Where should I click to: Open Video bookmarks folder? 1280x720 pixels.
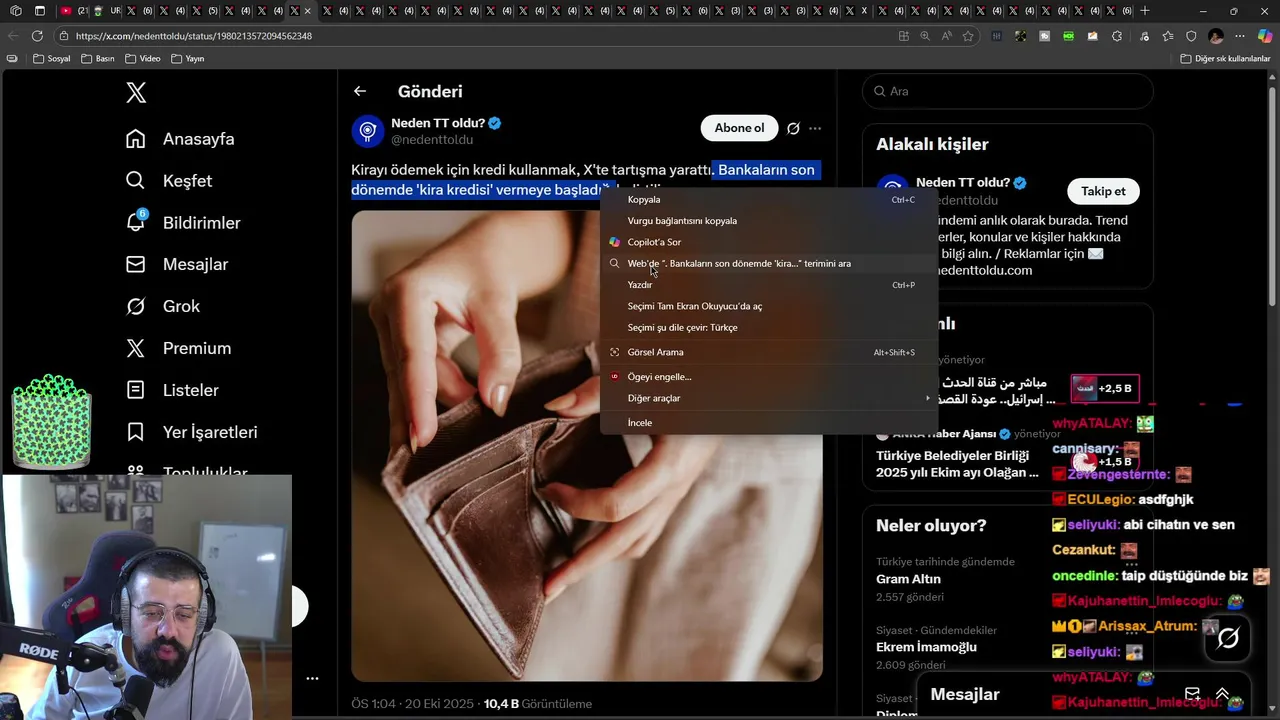point(142,59)
